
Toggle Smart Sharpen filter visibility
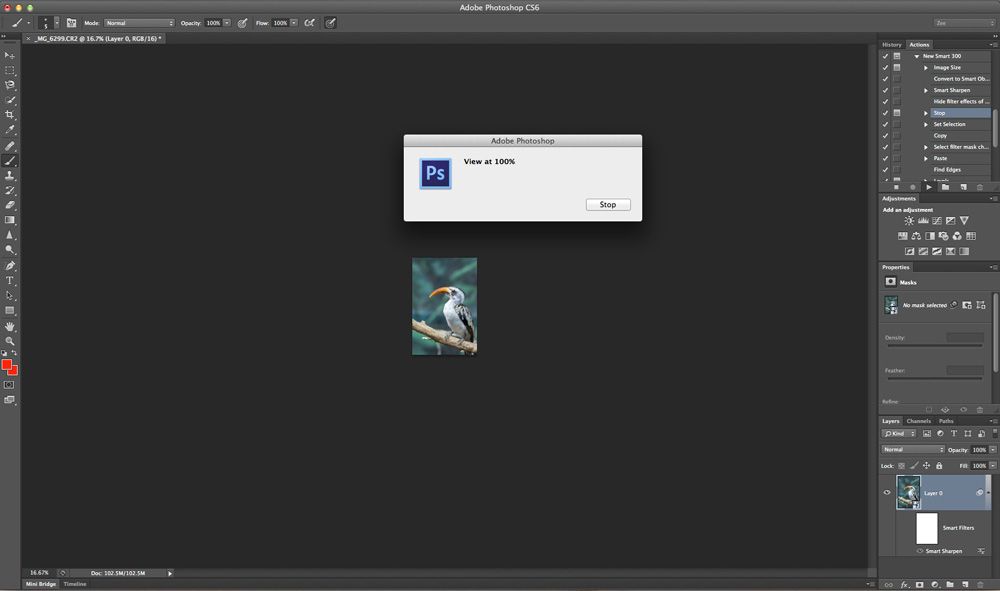[x=920, y=551]
